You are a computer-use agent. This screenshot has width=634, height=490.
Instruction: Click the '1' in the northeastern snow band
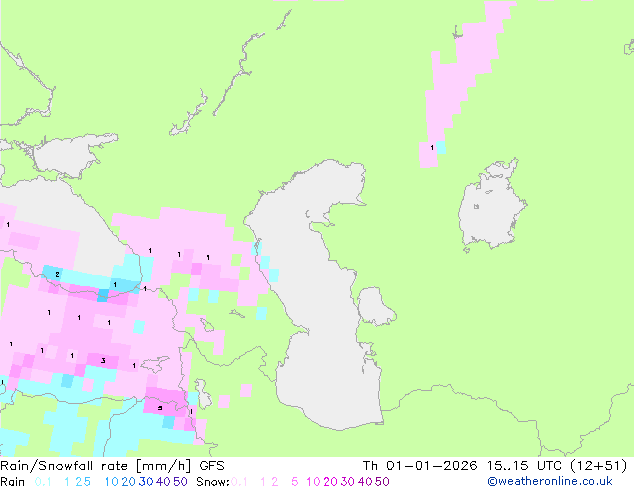432,148
